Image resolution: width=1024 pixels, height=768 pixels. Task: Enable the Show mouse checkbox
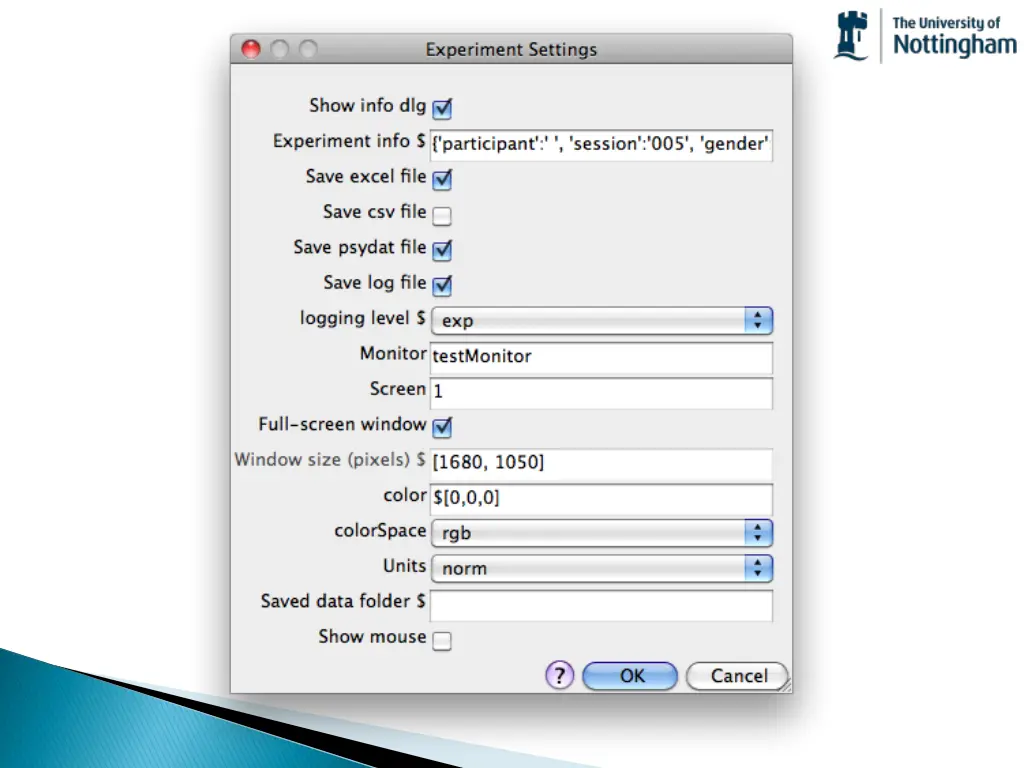click(x=442, y=640)
